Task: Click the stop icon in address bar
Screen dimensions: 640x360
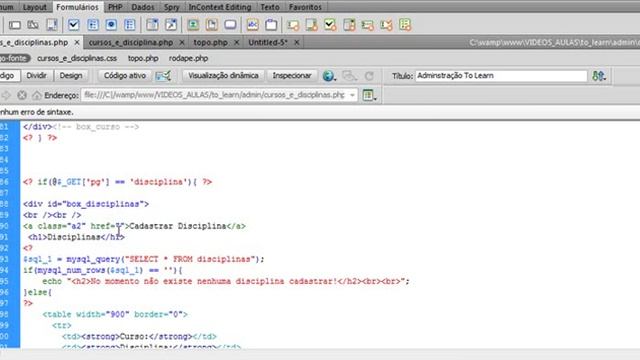Action: 22,95
